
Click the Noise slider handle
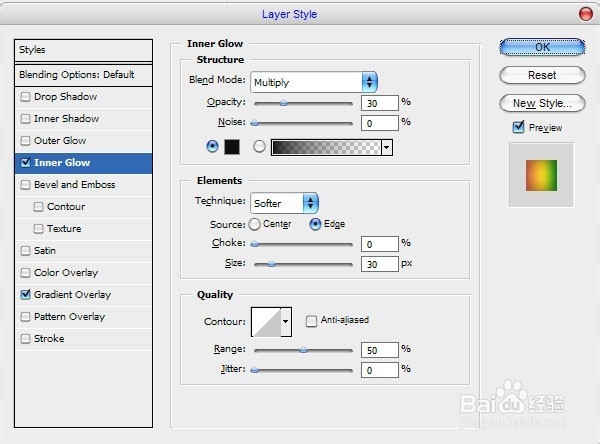254,123
